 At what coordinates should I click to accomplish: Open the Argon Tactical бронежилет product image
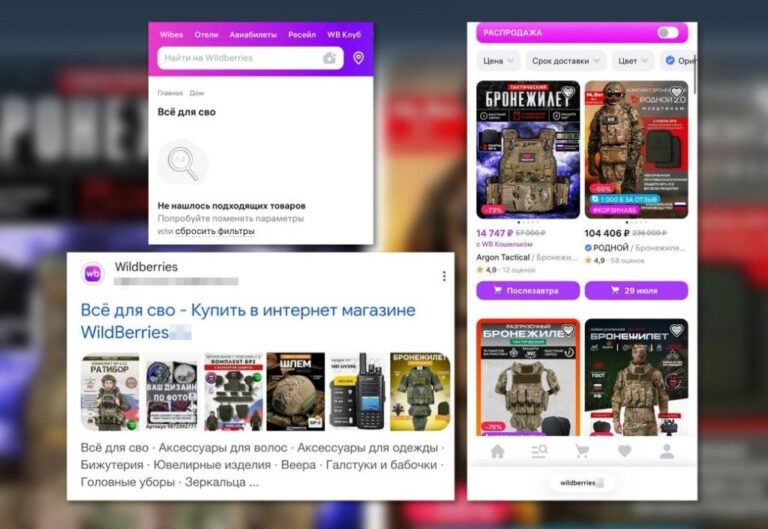point(528,150)
